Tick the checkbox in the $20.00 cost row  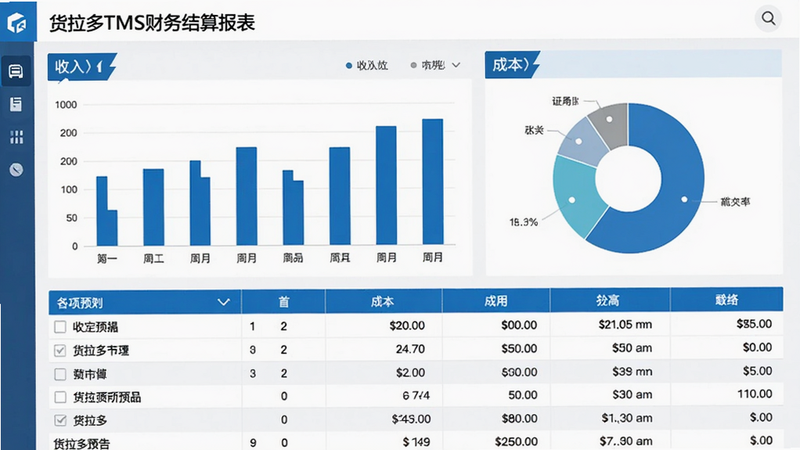tap(60, 327)
